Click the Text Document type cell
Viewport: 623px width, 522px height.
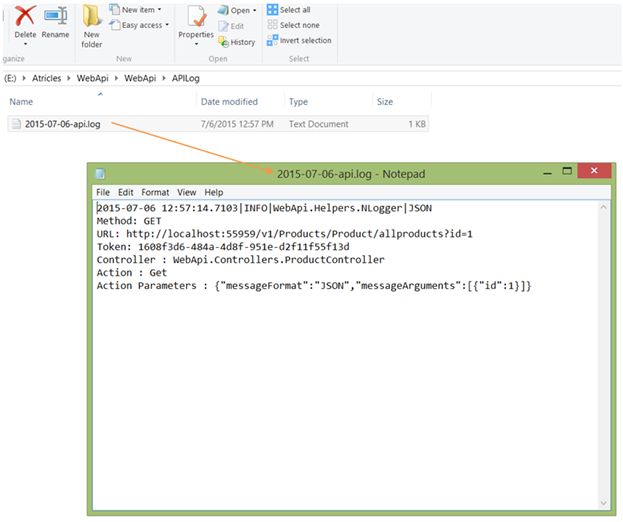click(319, 124)
